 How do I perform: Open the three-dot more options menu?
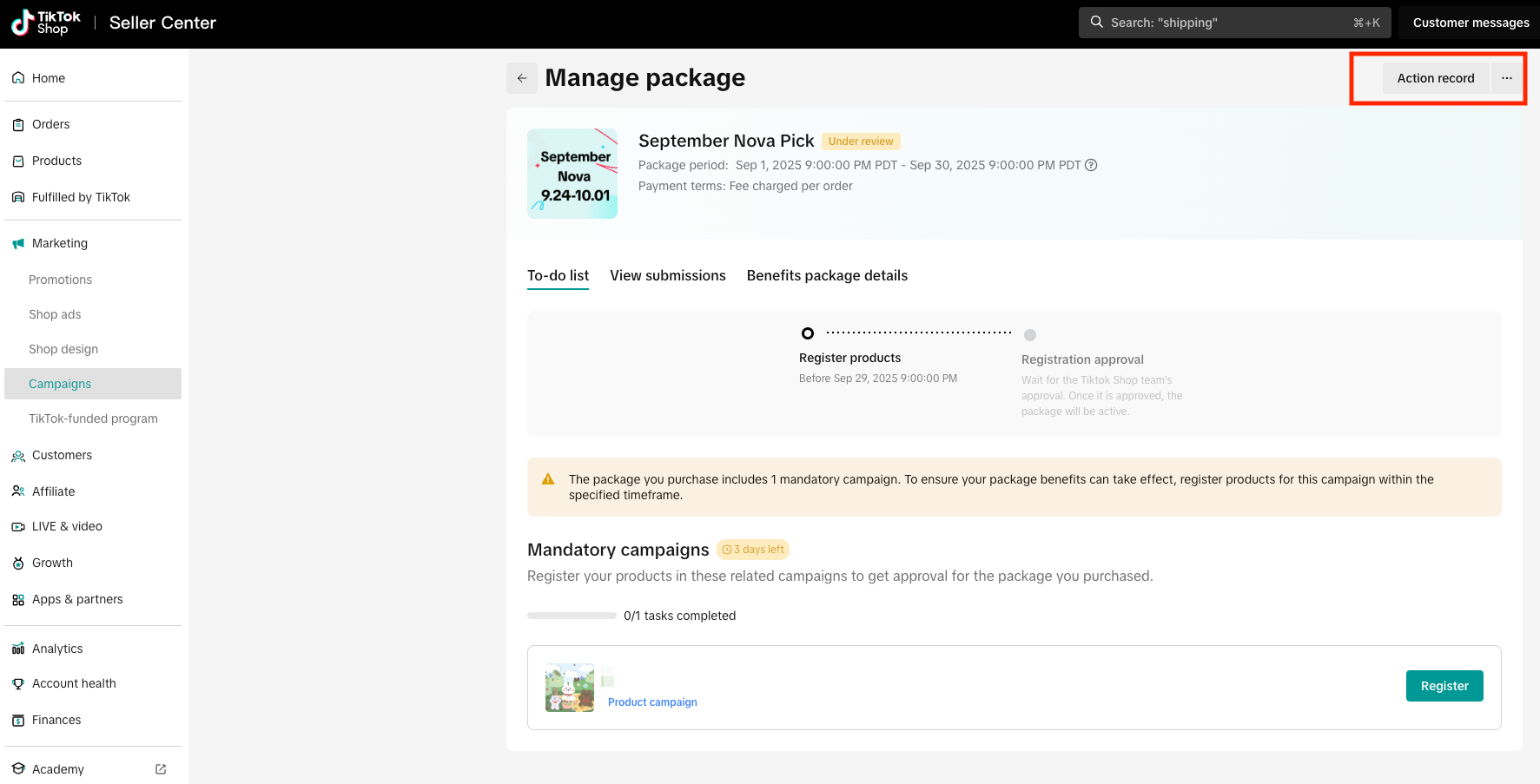(1507, 78)
